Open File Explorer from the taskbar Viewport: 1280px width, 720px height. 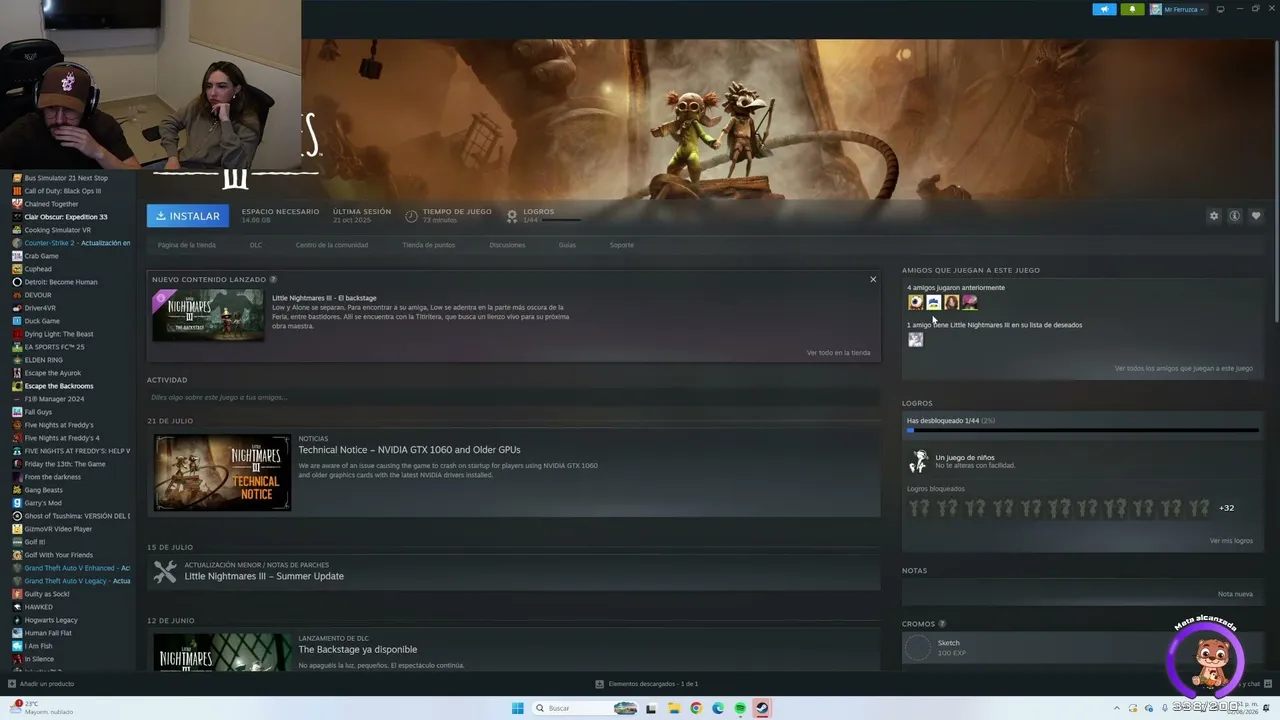point(674,708)
